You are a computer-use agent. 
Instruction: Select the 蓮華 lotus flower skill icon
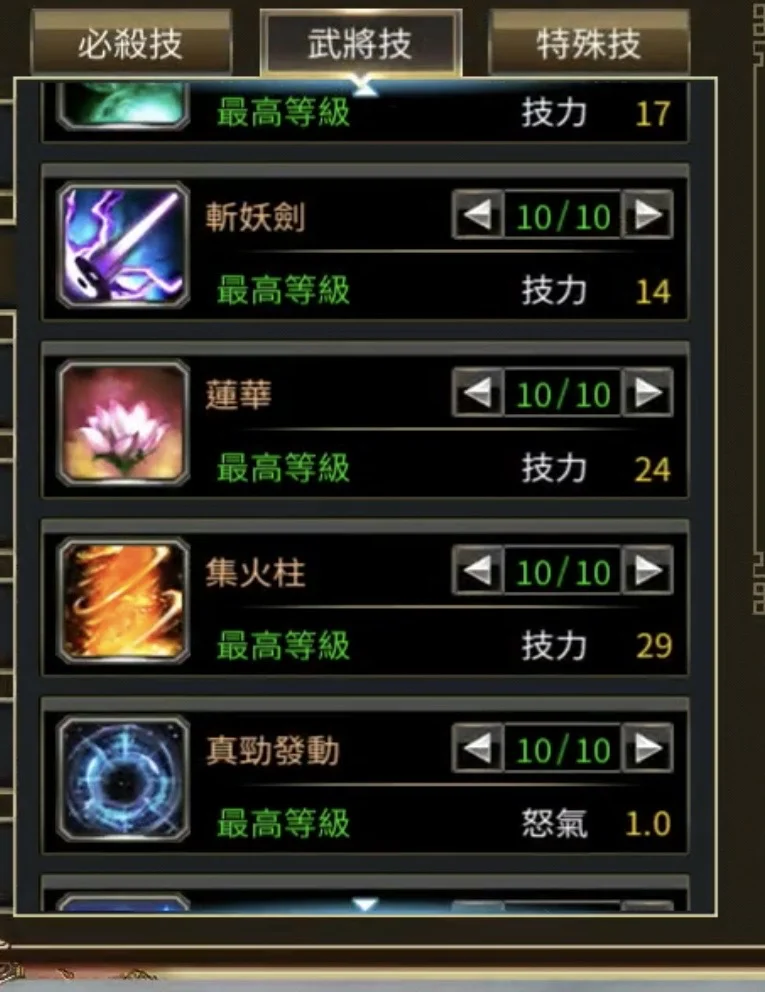pyautogui.click(x=123, y=424)
